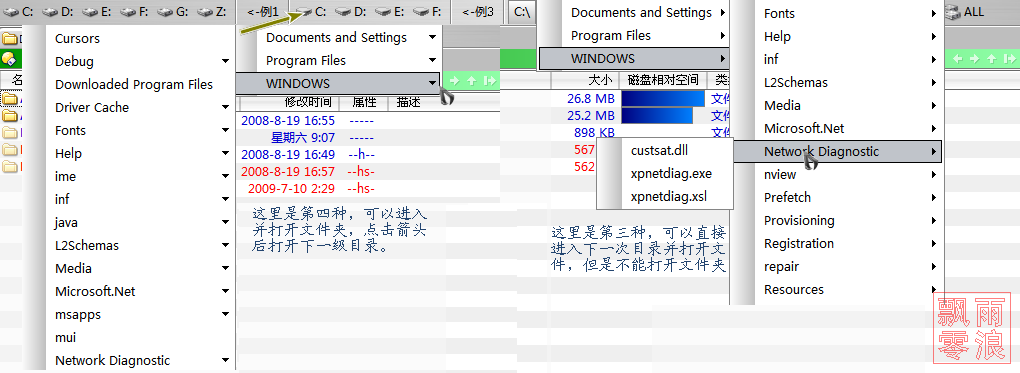Select highlighted Network Diagnostic submenu item
Viewport: 1020px width, 373px height.
click(x=837, y=152)
